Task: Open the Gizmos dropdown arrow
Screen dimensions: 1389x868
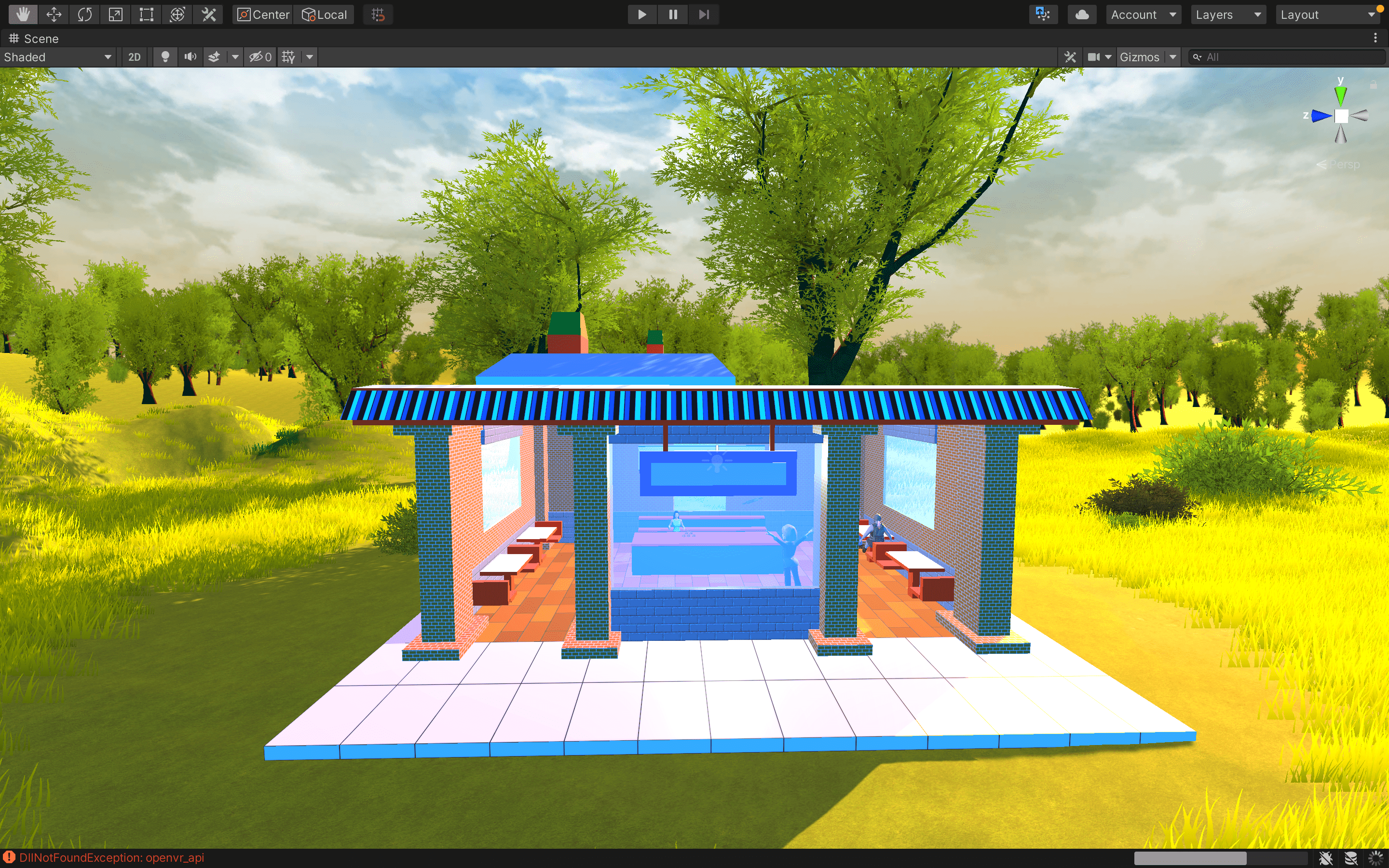Action: pos(1173,57)
